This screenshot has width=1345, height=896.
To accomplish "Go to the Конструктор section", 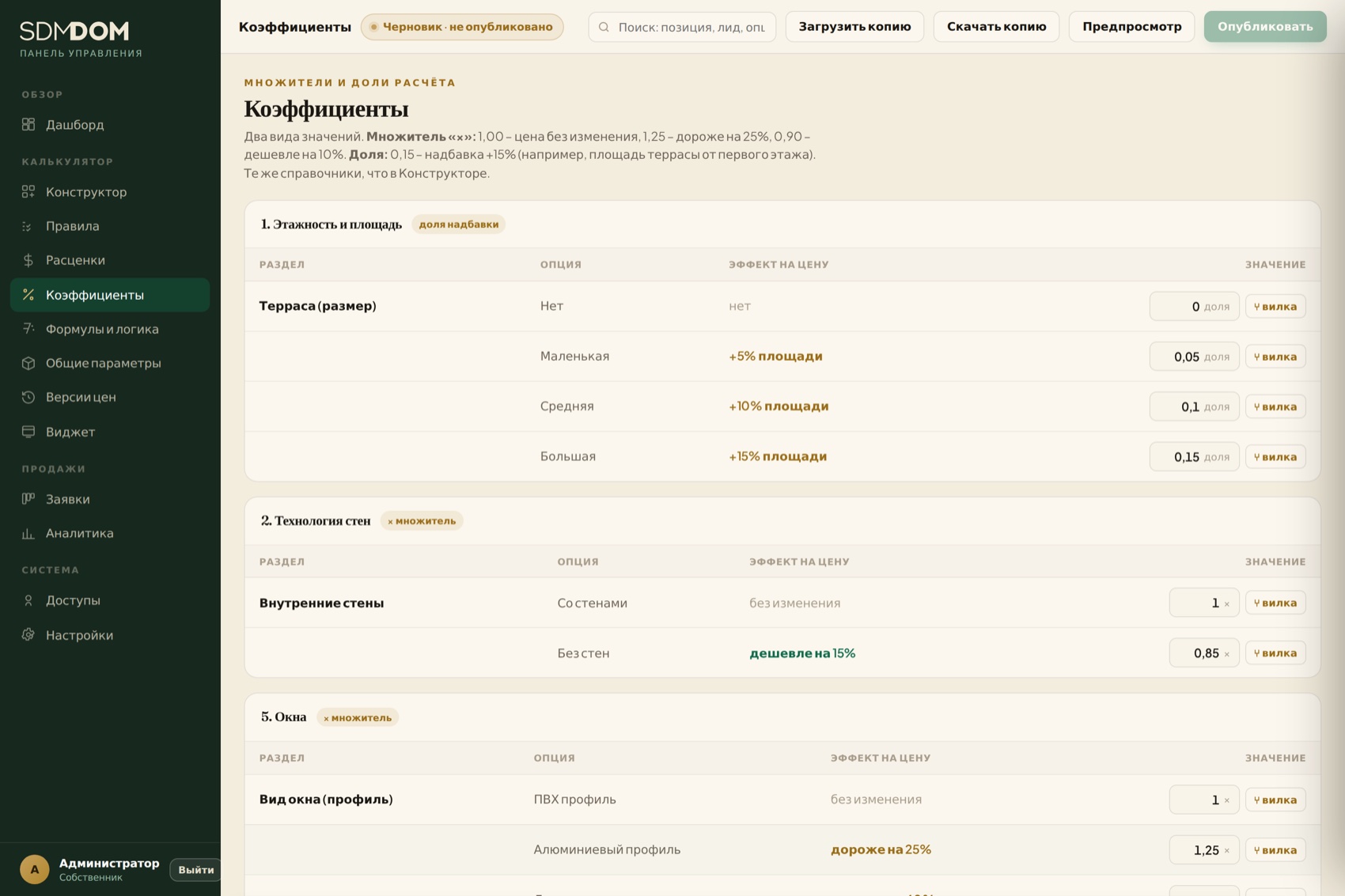I will (x=110, y=191).
